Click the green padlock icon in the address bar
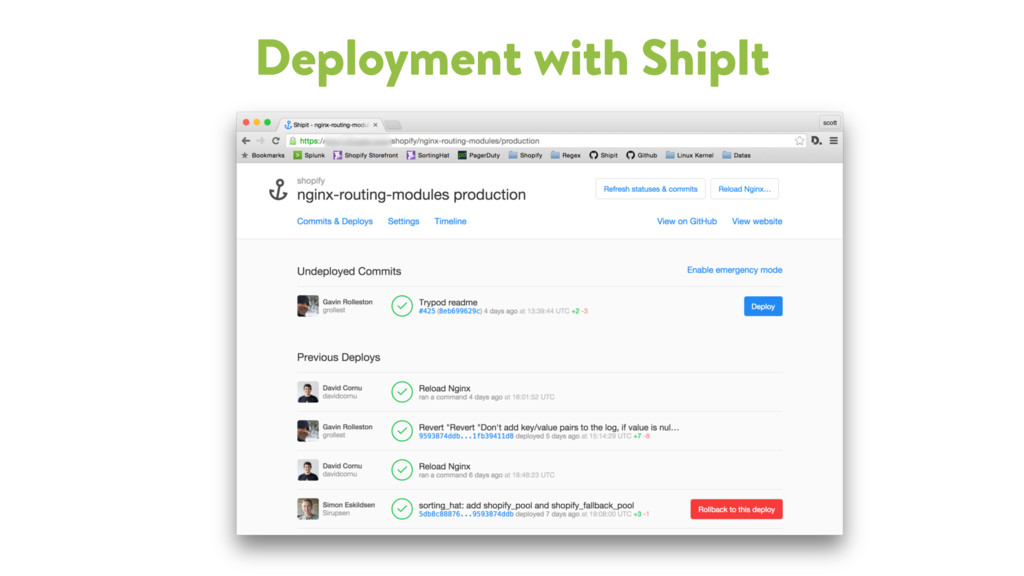Viewport: 1024px width, 576px height. click(x=293, y=140)
